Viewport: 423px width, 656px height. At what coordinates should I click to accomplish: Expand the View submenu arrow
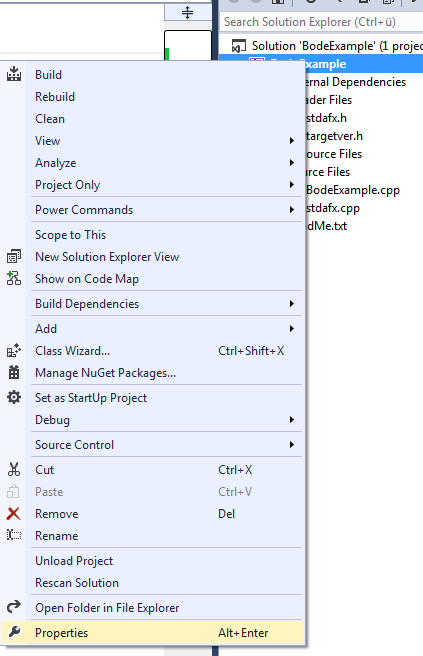(x=292, y=141)
